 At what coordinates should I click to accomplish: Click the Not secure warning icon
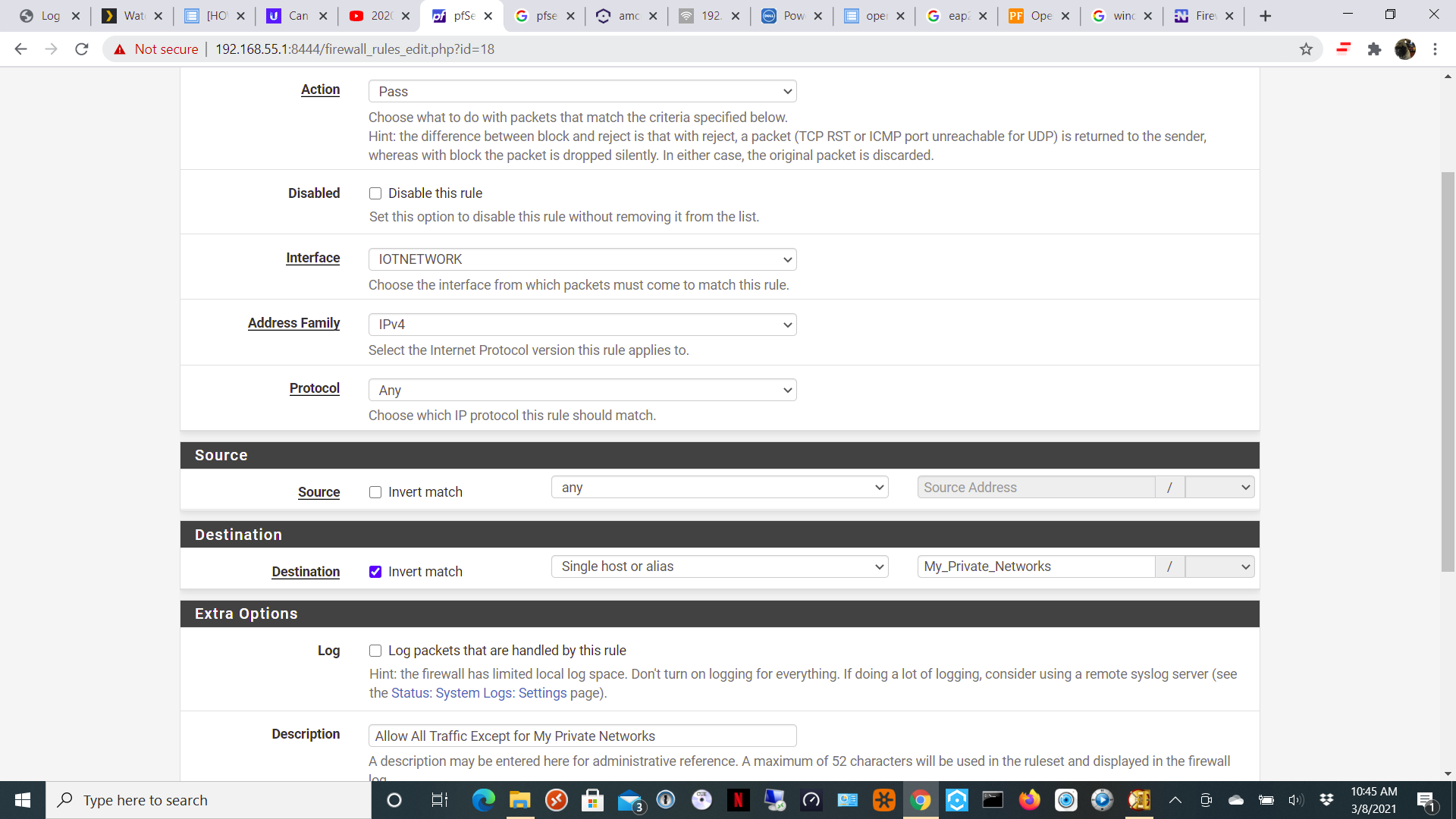[x=120, y=49]
